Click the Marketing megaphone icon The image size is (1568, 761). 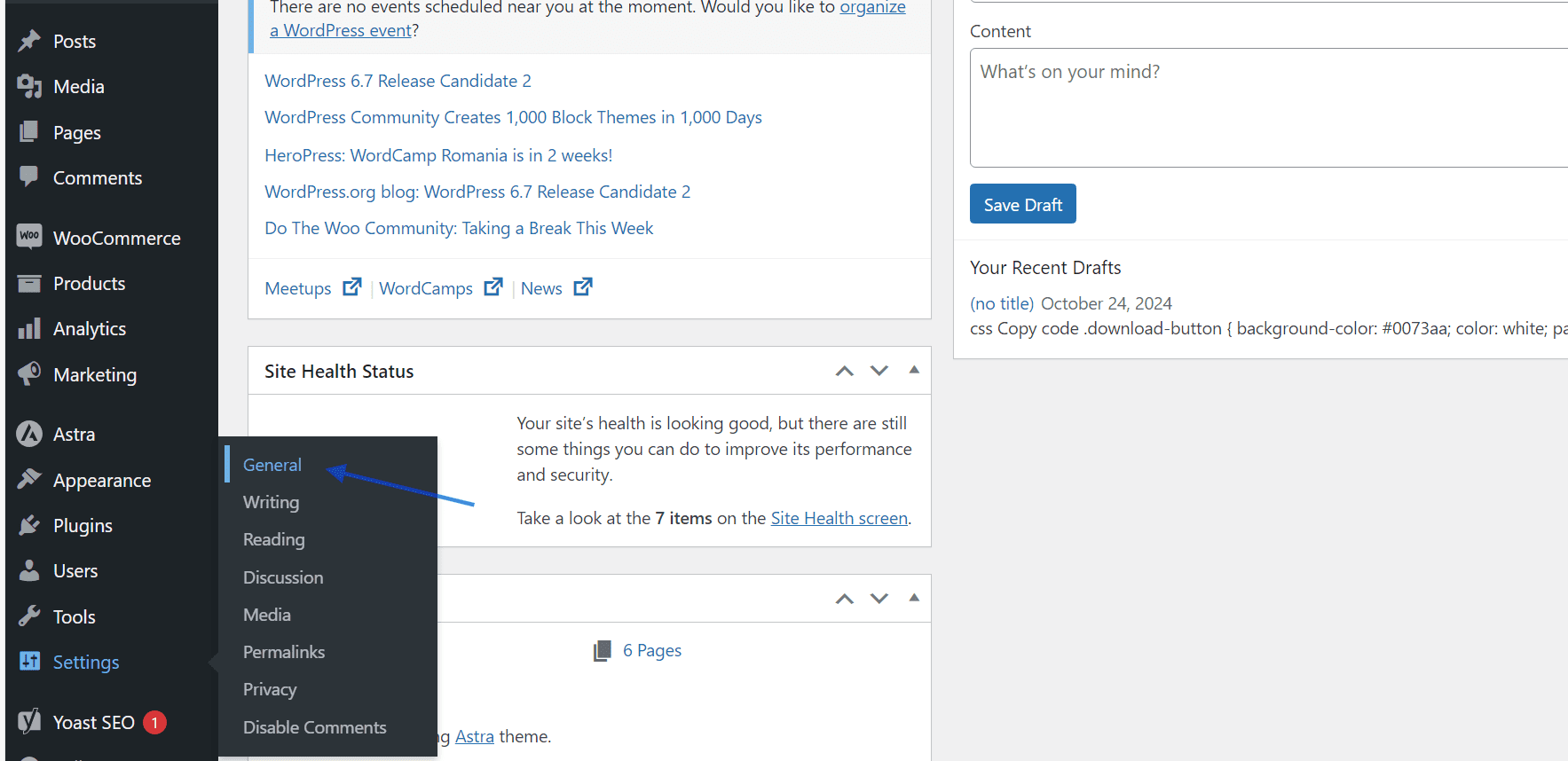click(29, 373)
